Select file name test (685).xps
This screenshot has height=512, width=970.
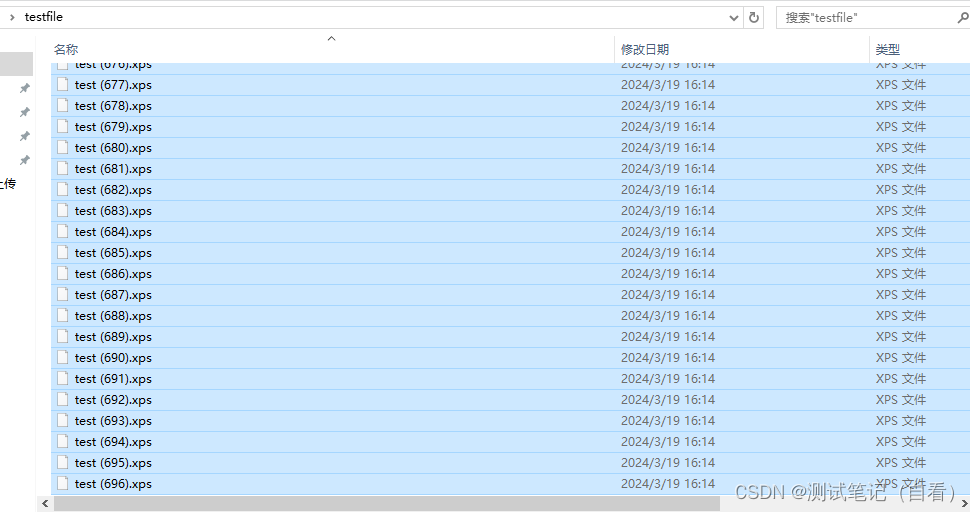(x=113, y=253)
